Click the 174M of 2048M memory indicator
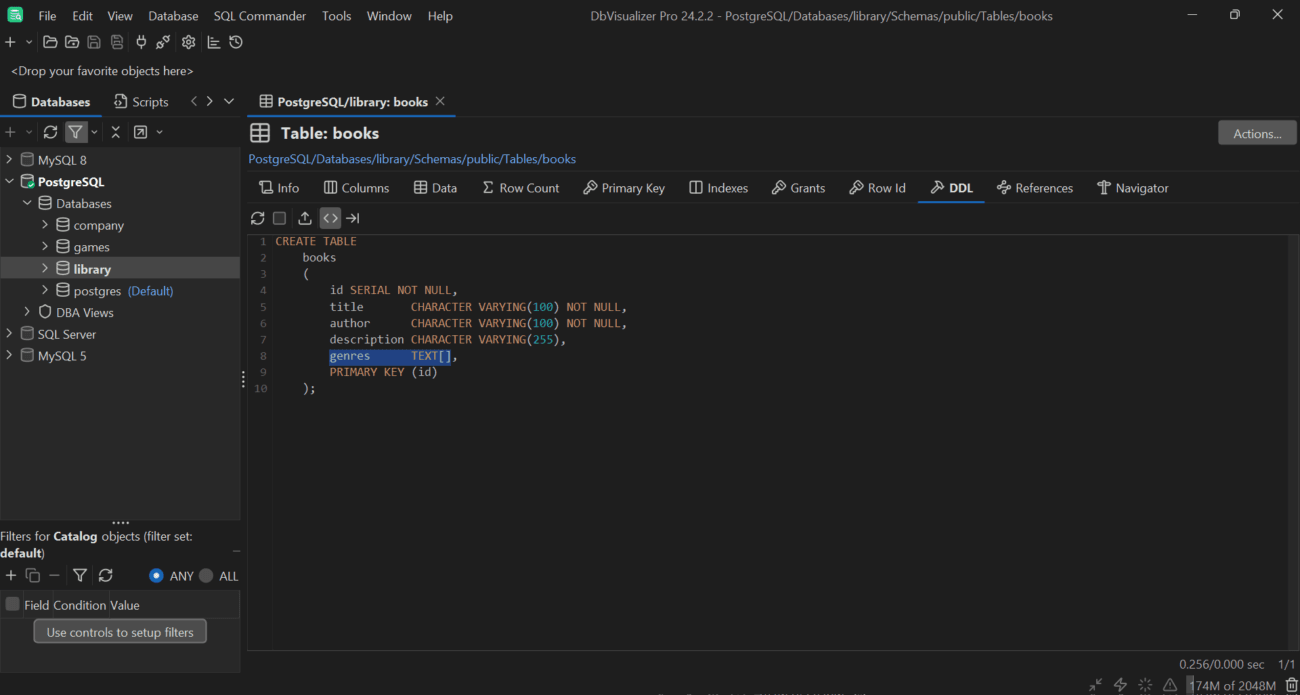 pyautogui.click(x=1232, y=685)
